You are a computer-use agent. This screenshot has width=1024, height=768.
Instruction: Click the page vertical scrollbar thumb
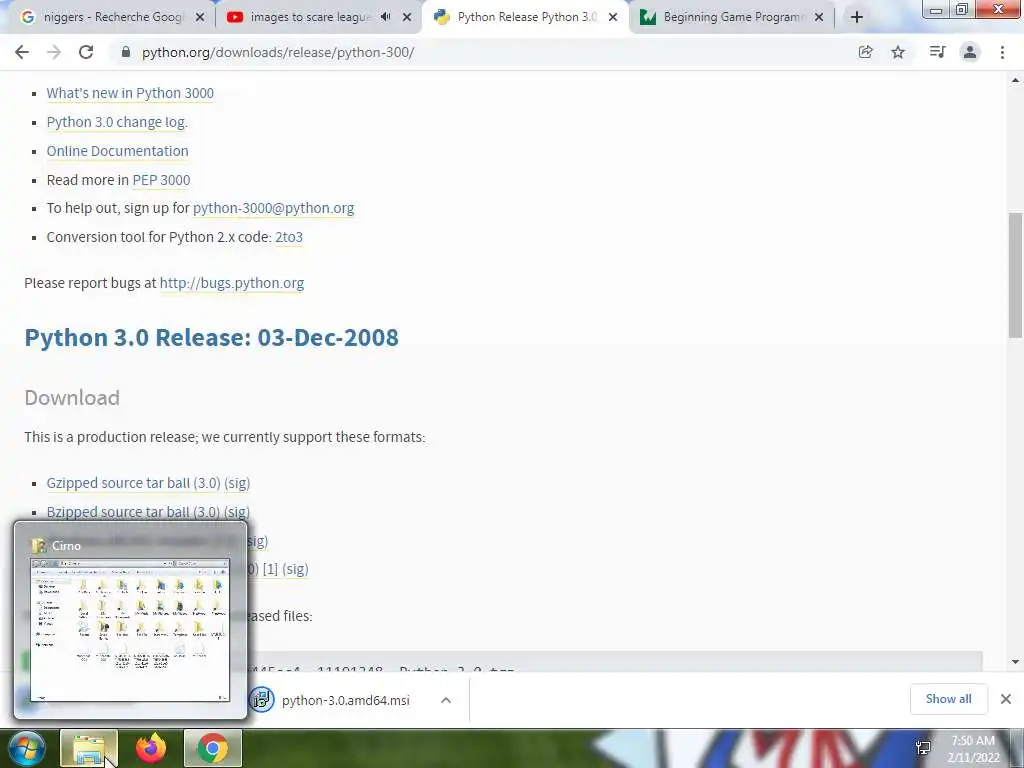[1015, 275]
